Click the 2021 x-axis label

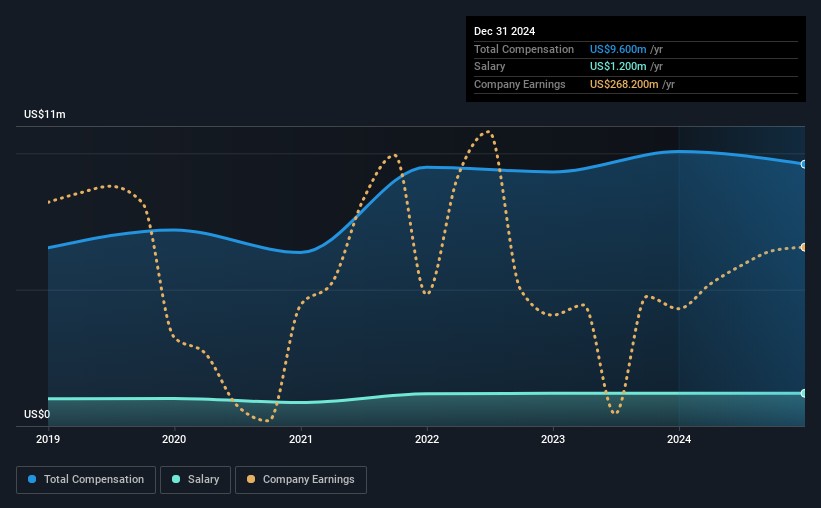tap(301, 439)
